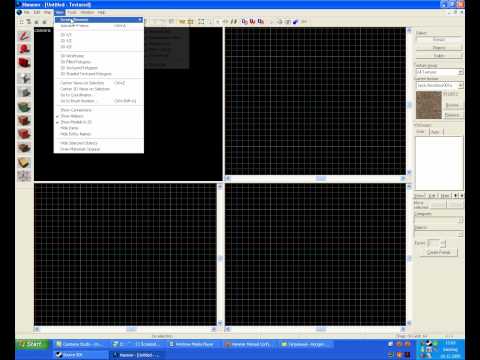Click the Apply Current Texture tool
This screenshot has height=360, width=480.
[x=24, y=120]
